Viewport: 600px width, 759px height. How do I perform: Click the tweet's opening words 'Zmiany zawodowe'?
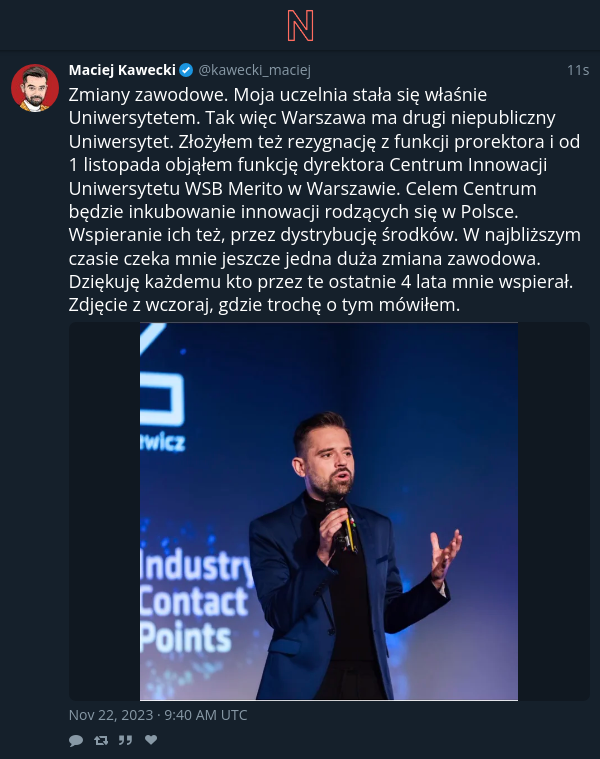click(148, 95)
